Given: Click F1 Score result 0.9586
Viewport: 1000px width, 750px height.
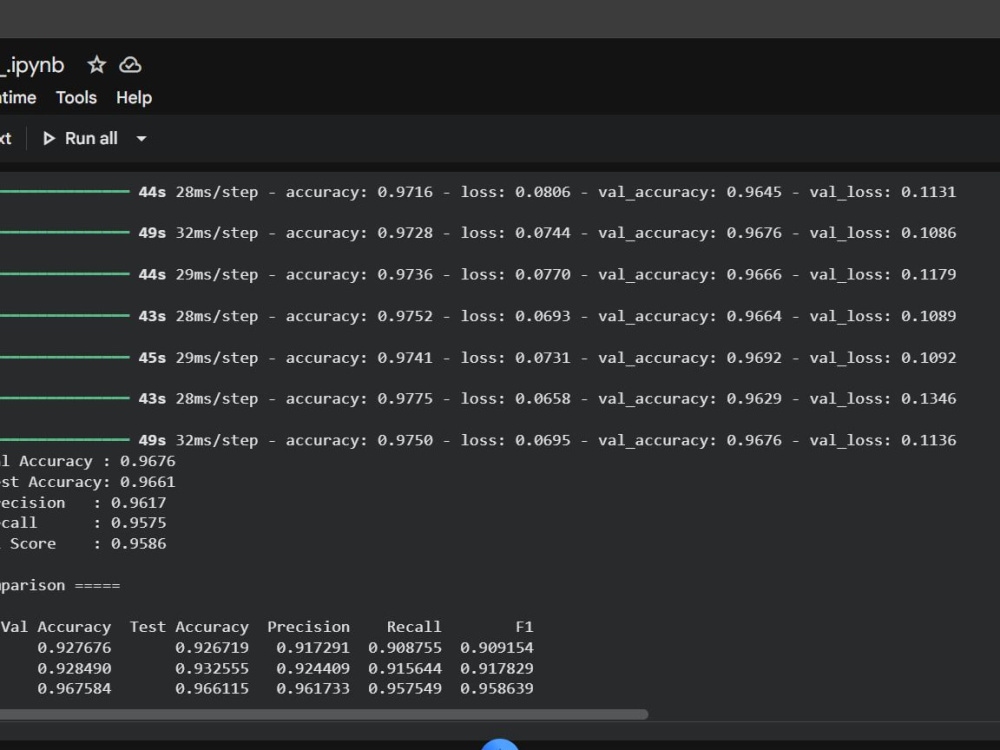Looking at the screenshot, I should click(138, 544).
